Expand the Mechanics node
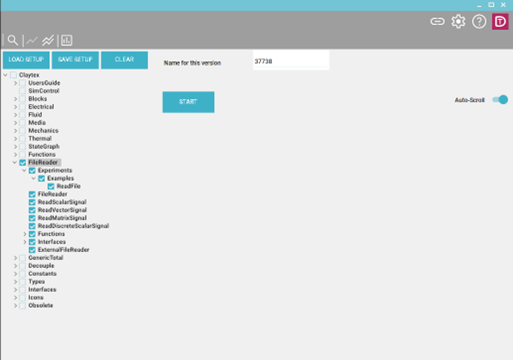 coord(15,131)
